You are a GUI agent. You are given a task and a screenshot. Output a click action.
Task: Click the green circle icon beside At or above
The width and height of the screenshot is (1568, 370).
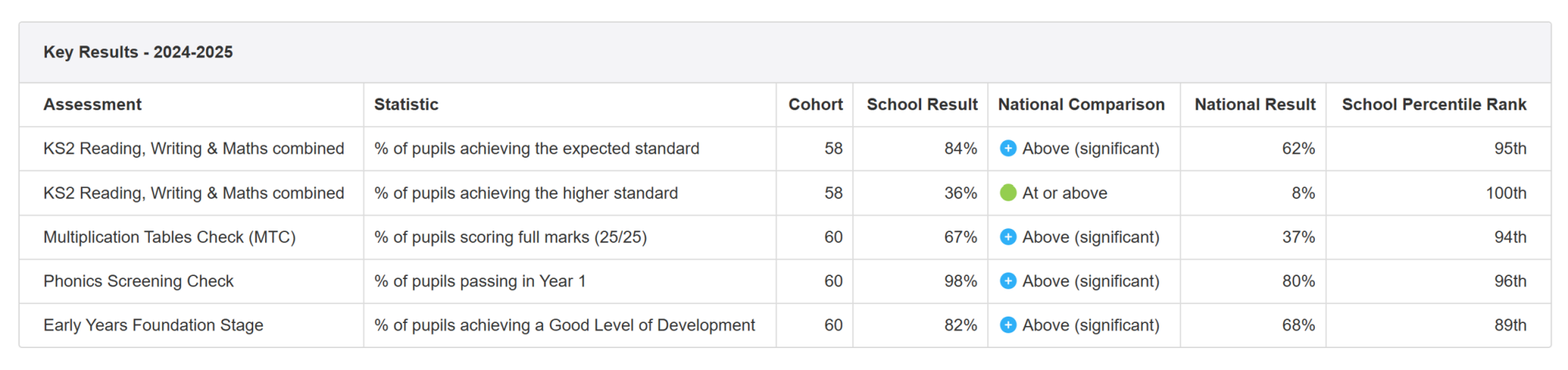1008,193
